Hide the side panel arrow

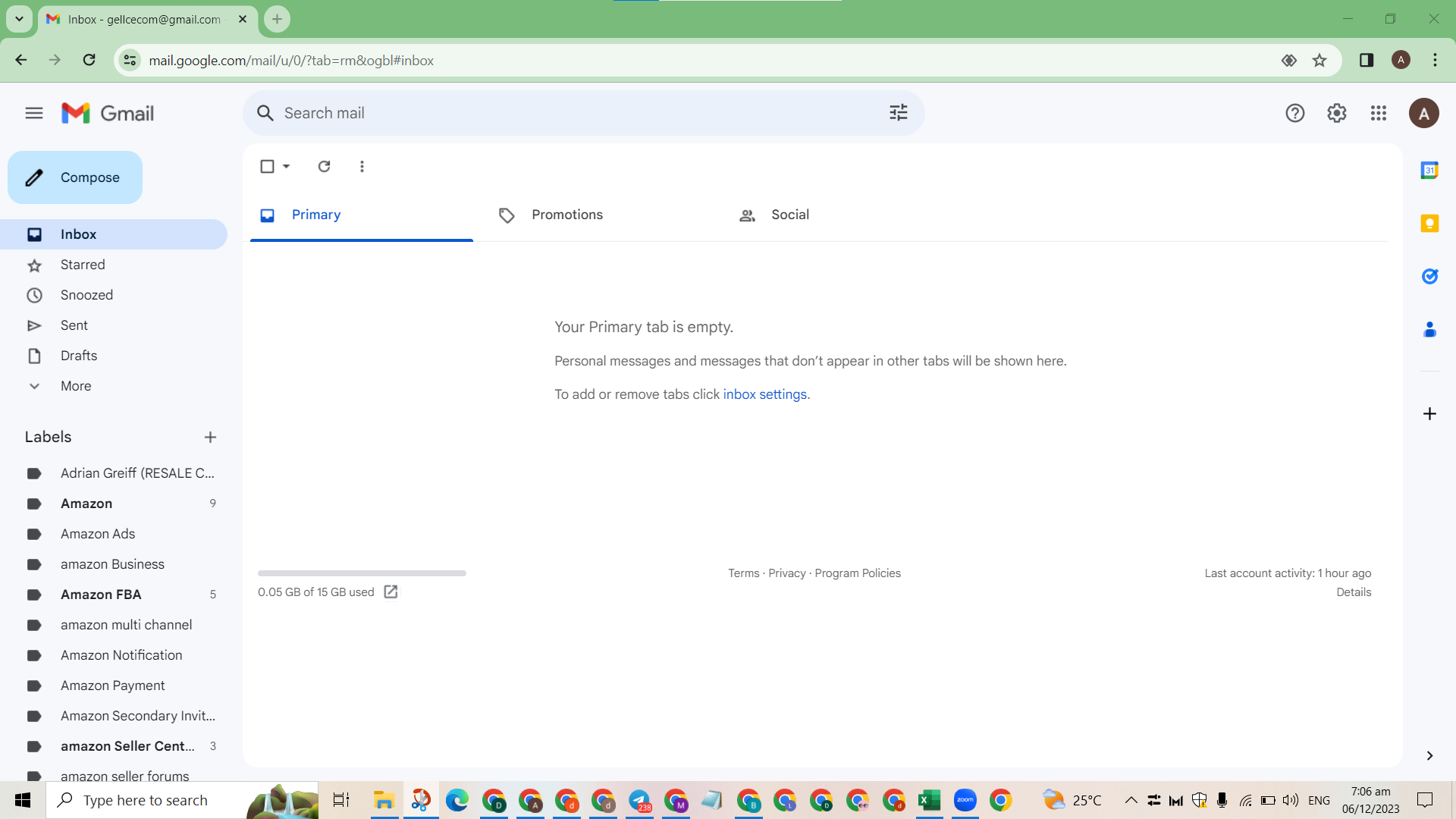(1429, 755)
